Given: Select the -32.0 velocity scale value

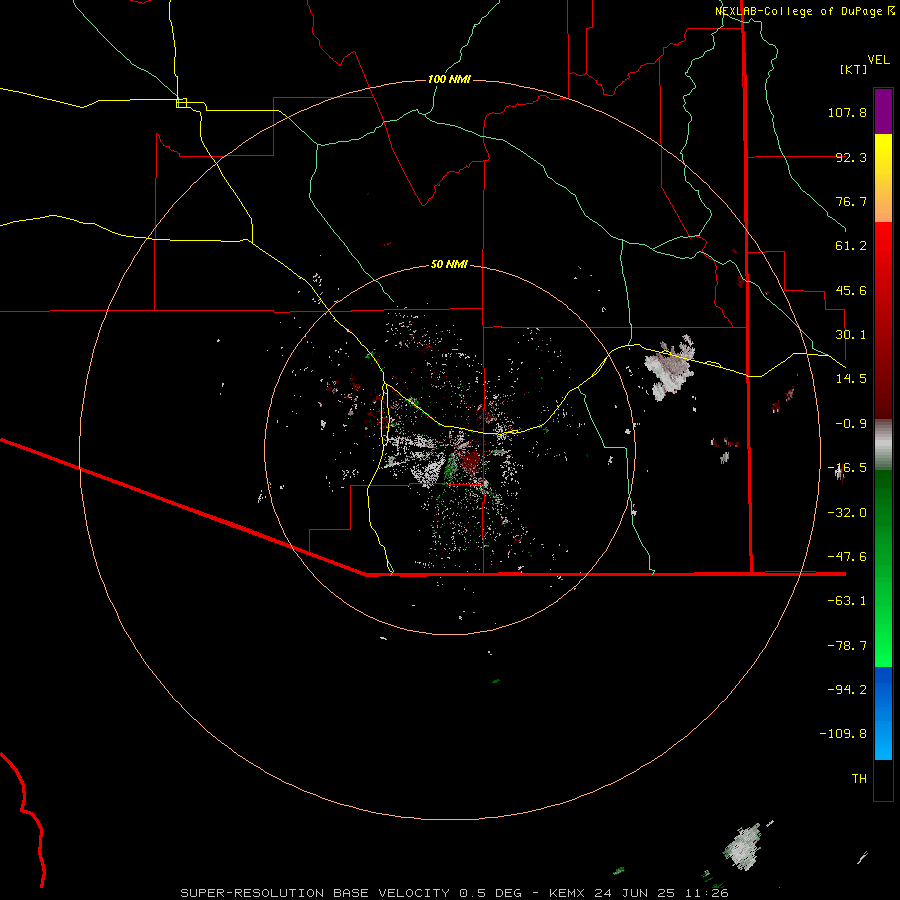Looking at the screenshot, I should (x=847, y=513).
